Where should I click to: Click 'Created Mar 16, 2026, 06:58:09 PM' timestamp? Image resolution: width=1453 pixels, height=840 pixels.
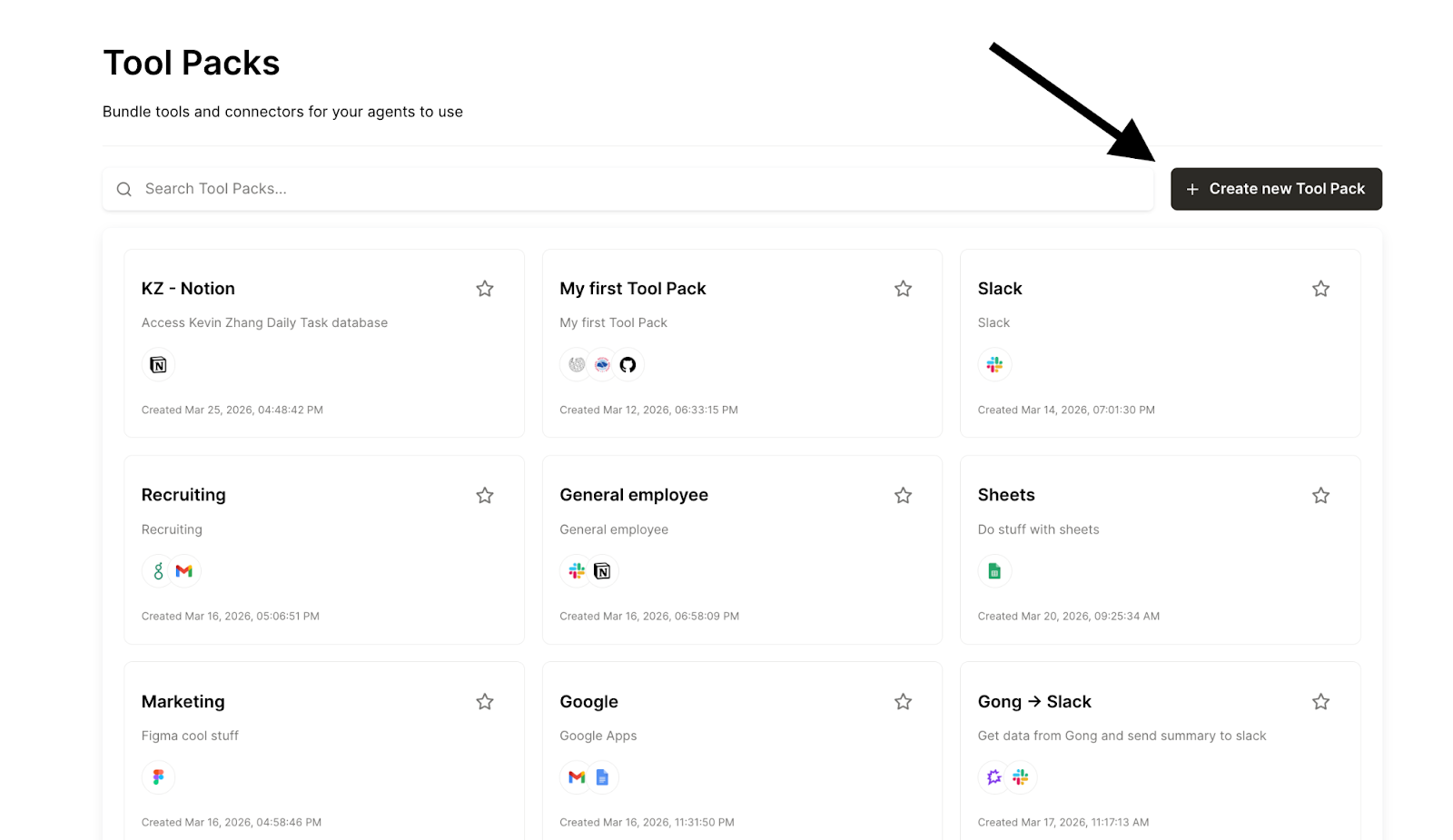click(649, 616)
